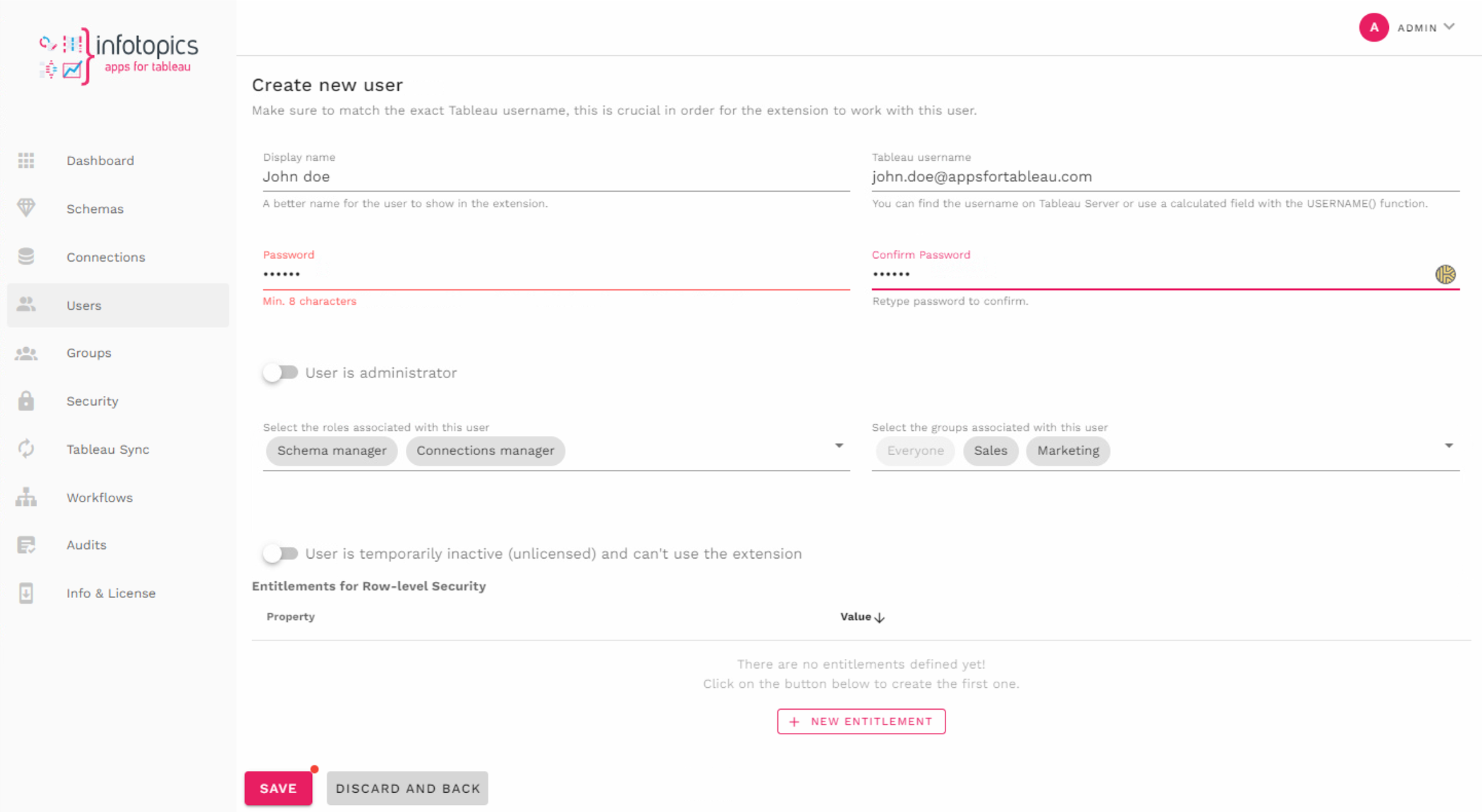1482x812 pixels.
Task: Click password manager icon in Confirm Password
Action: (x=1445, y=275)
